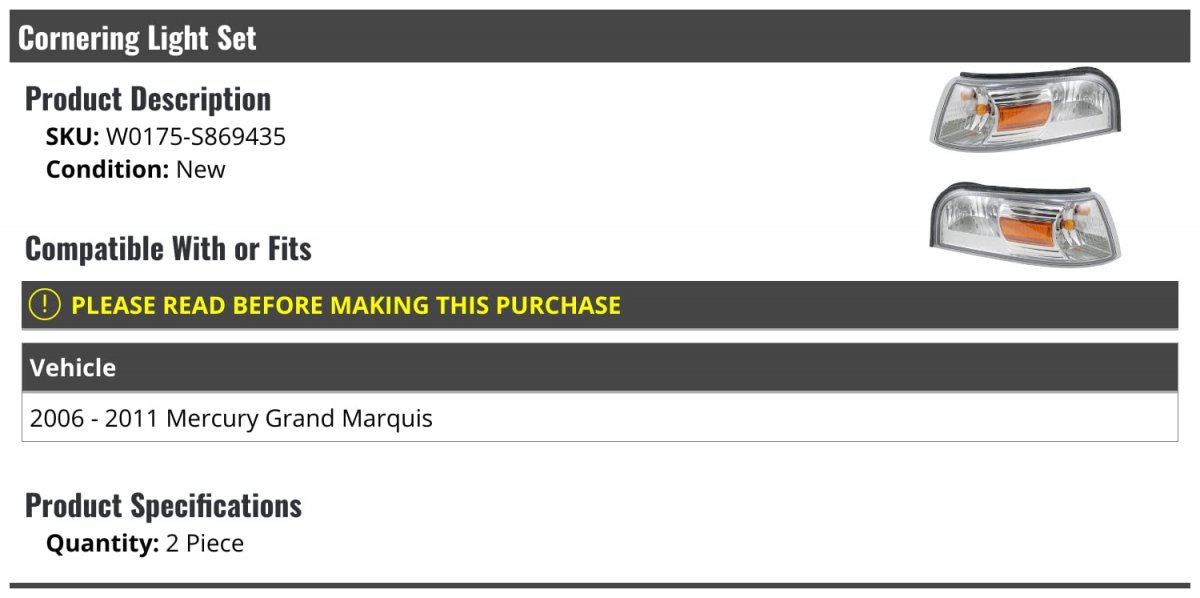Screen dimensions: 1200x598
Task: Click the Quantity label
Action: (102, 544)
